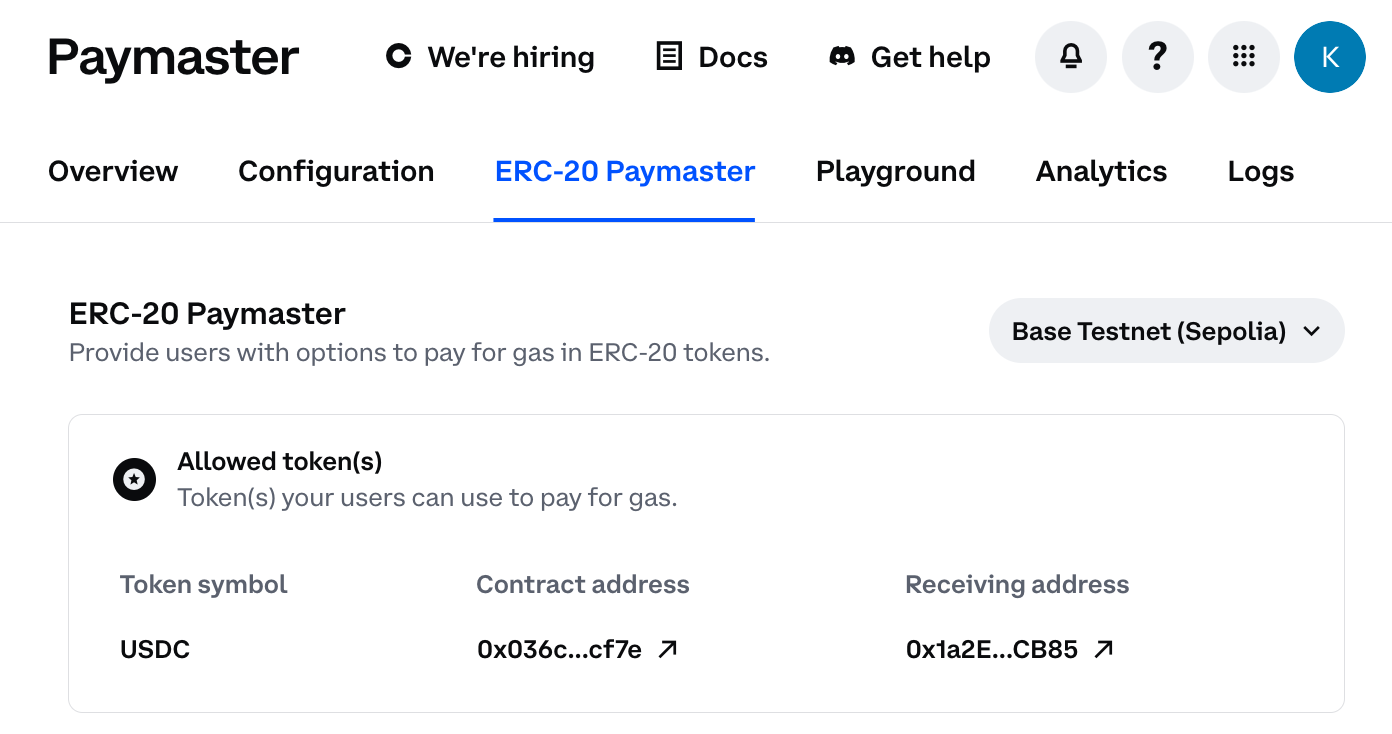Click the question mark help icon
1392x734 pixels.
tap(1157, 57)
